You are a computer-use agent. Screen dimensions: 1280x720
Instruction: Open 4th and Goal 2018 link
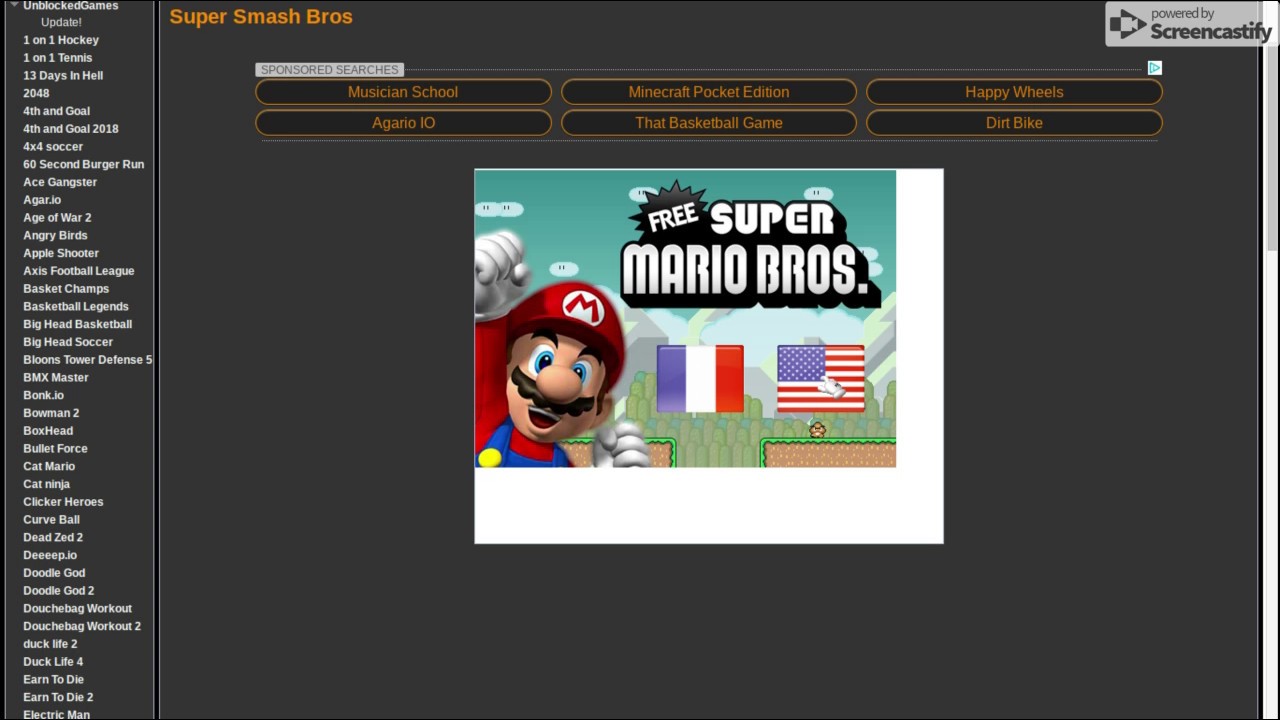pyautogui.click(x=71, y=129)
